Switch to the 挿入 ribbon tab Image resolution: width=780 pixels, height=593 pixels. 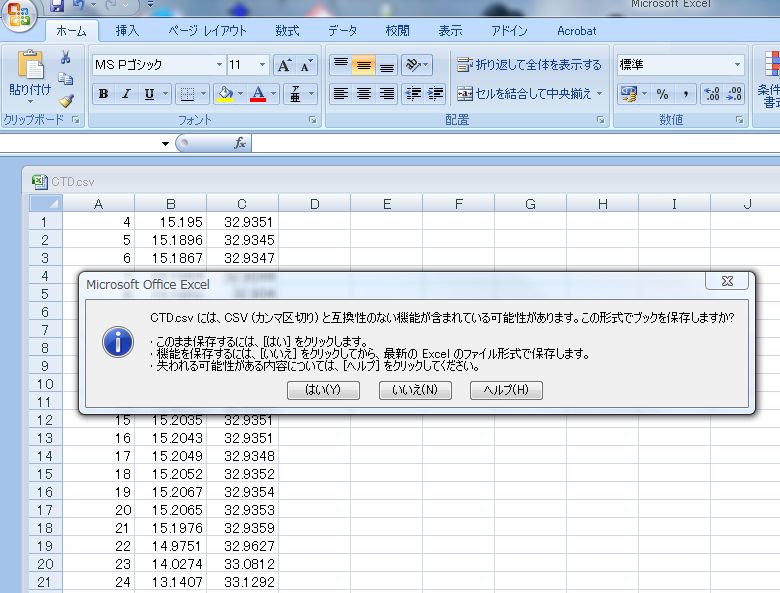click(127, 31)
